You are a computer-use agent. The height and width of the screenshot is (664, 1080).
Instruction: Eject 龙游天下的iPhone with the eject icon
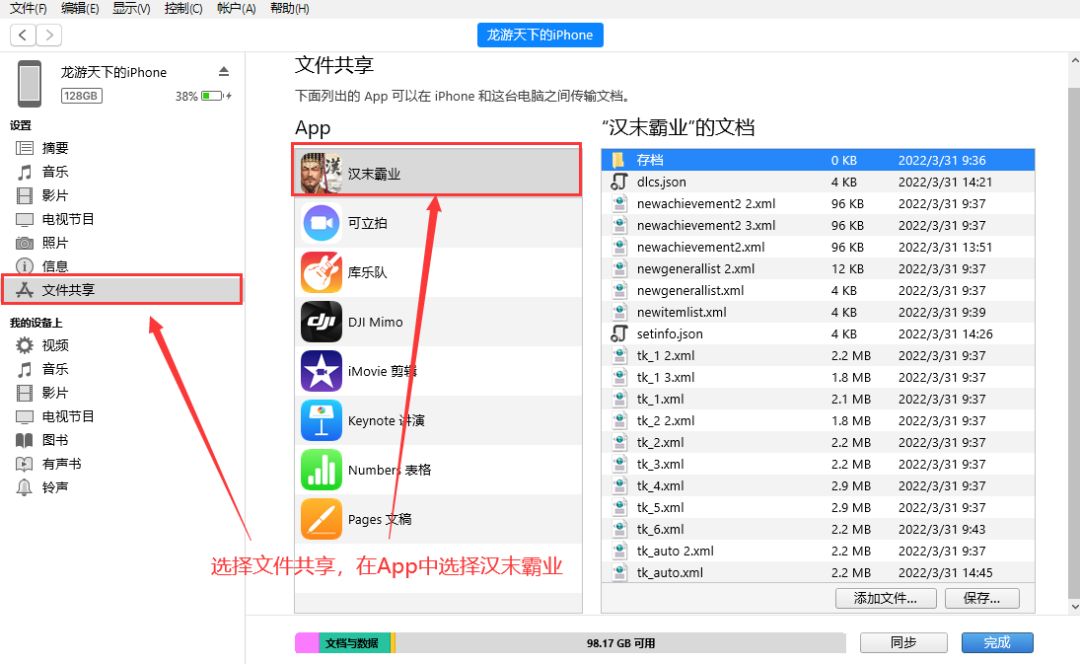coord(224,72)
